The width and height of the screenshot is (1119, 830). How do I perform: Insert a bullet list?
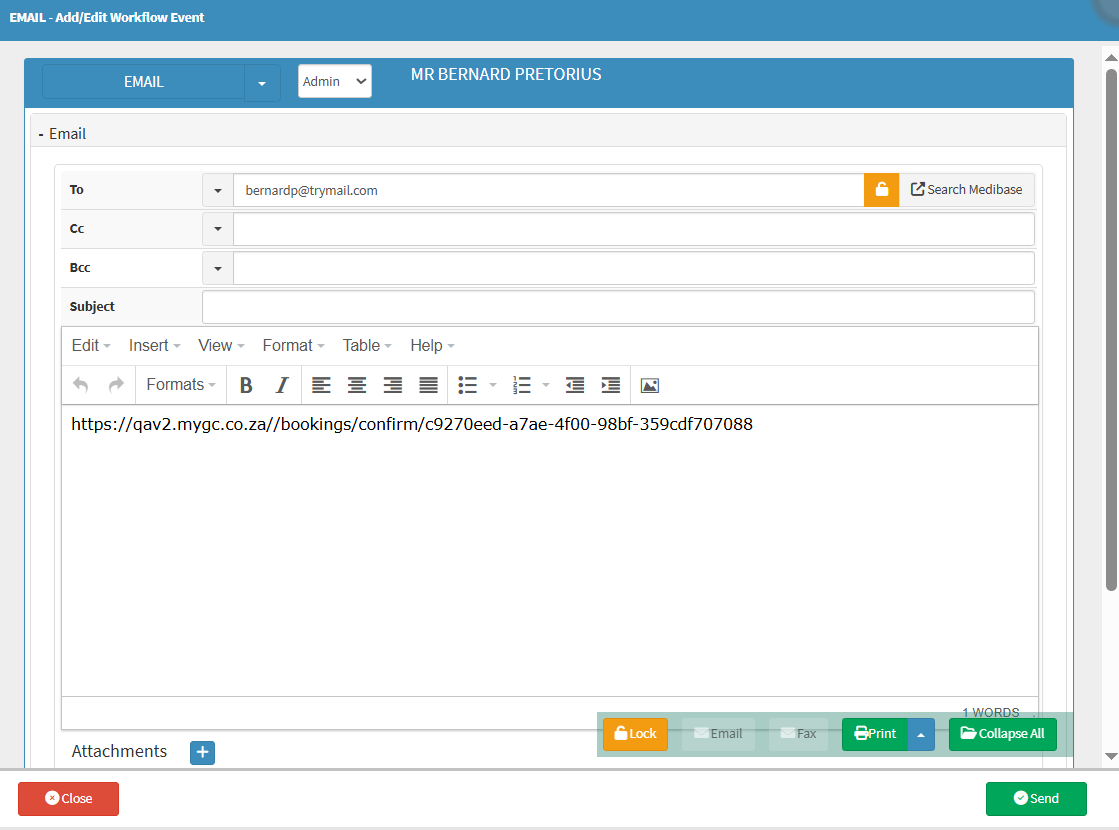tap(467, 385)
